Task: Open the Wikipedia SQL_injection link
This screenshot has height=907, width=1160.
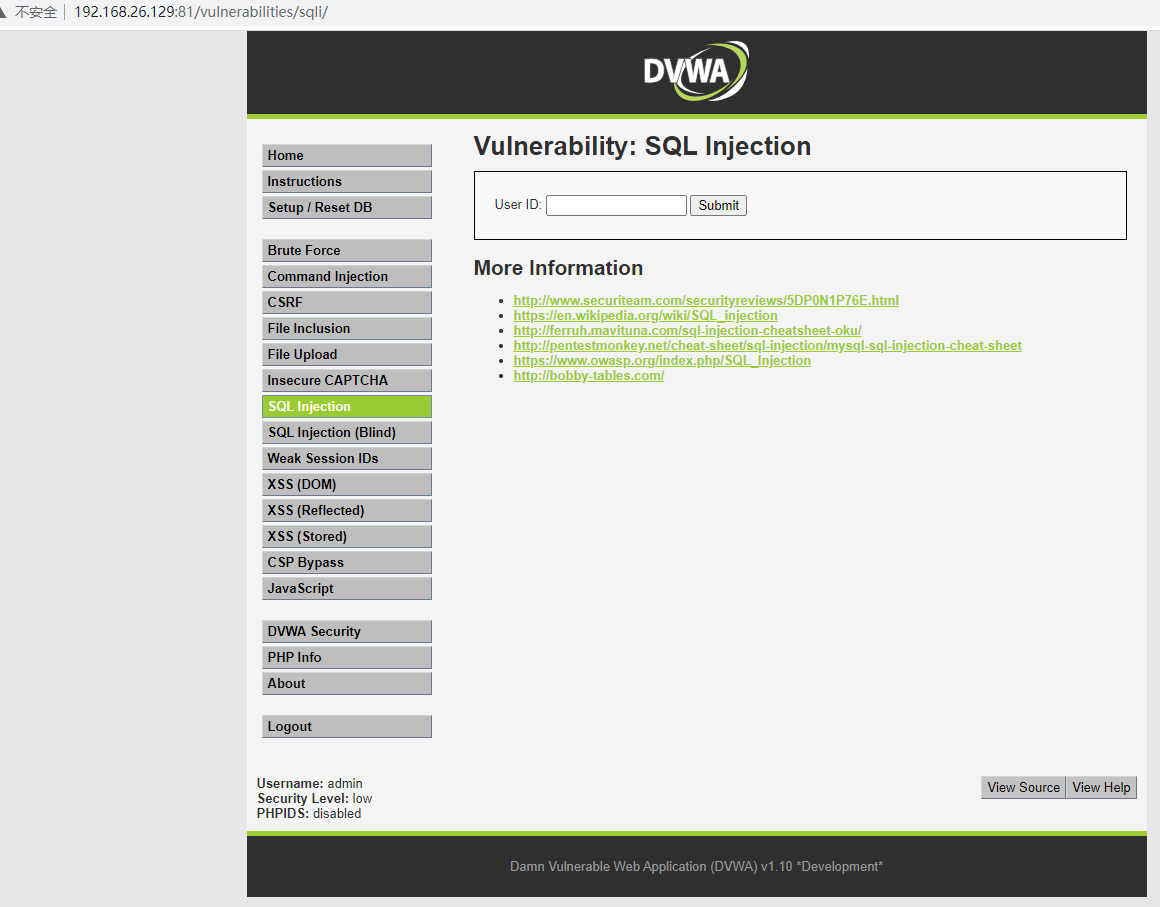Action: pyautogui.click(x=645, y=315)
